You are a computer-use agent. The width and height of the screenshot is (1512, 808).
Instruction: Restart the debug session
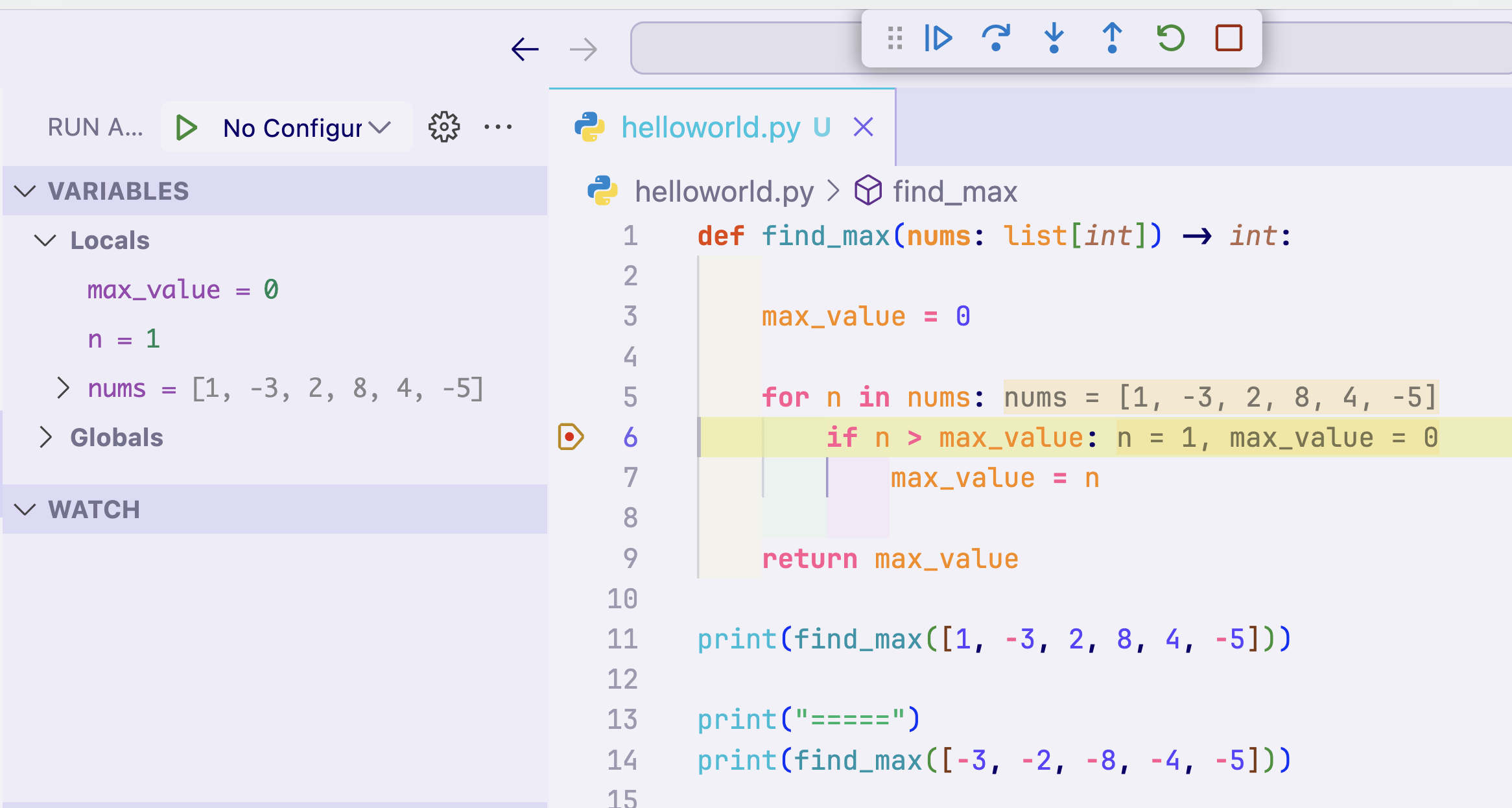pos(1170,38)
